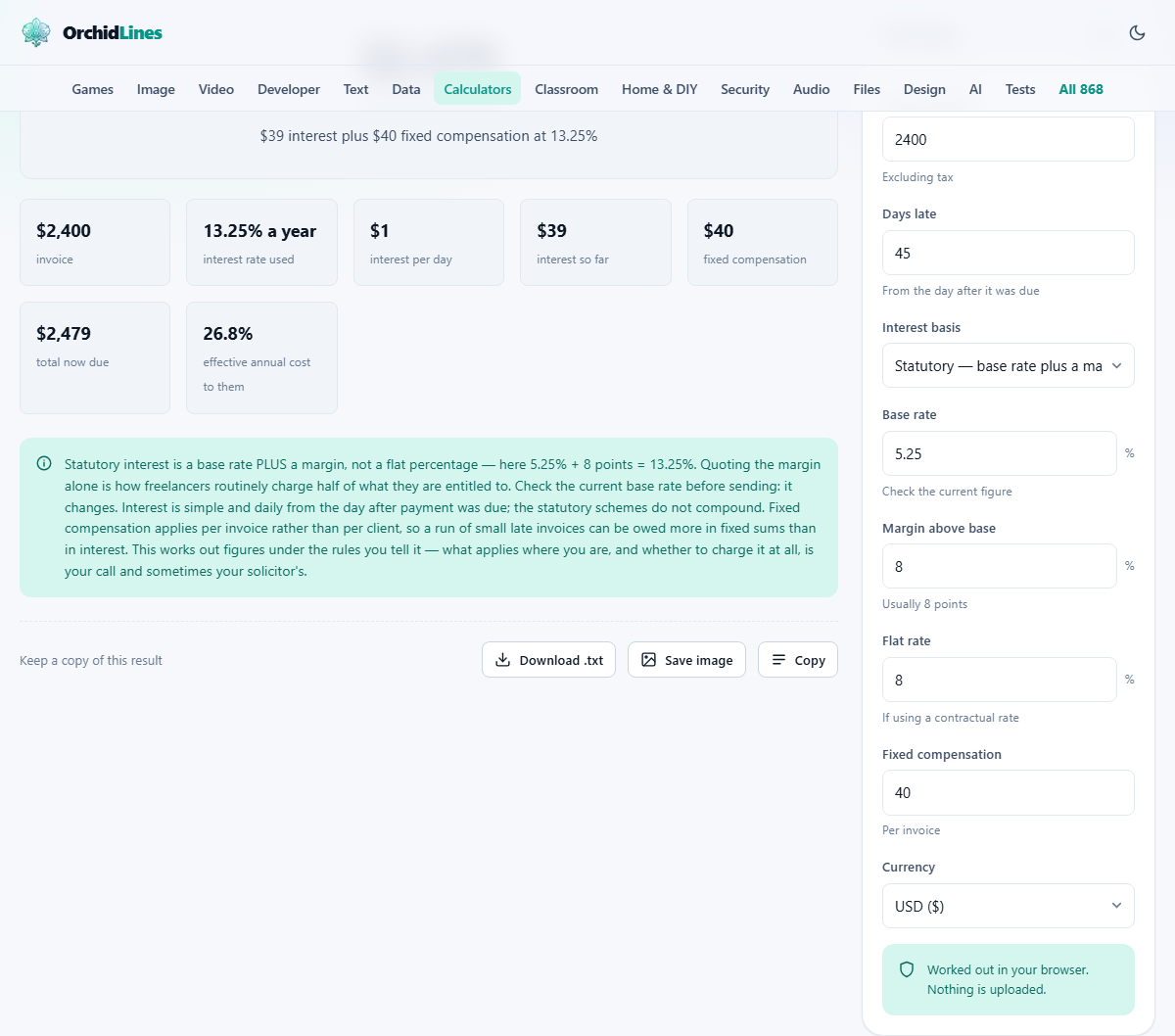Click the Save image button
1175x1036 pixels.
point(687,660)
